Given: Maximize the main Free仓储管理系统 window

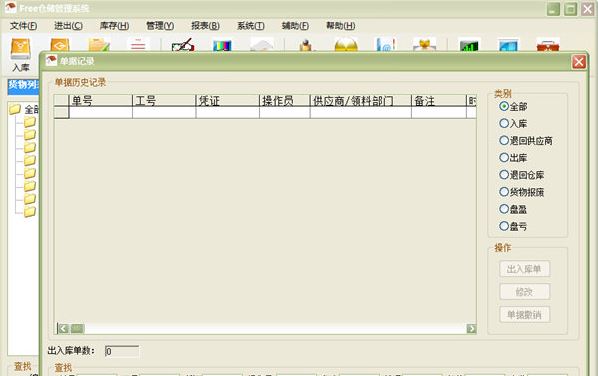Looking at the screenshot, I should (x=571, y=9).
